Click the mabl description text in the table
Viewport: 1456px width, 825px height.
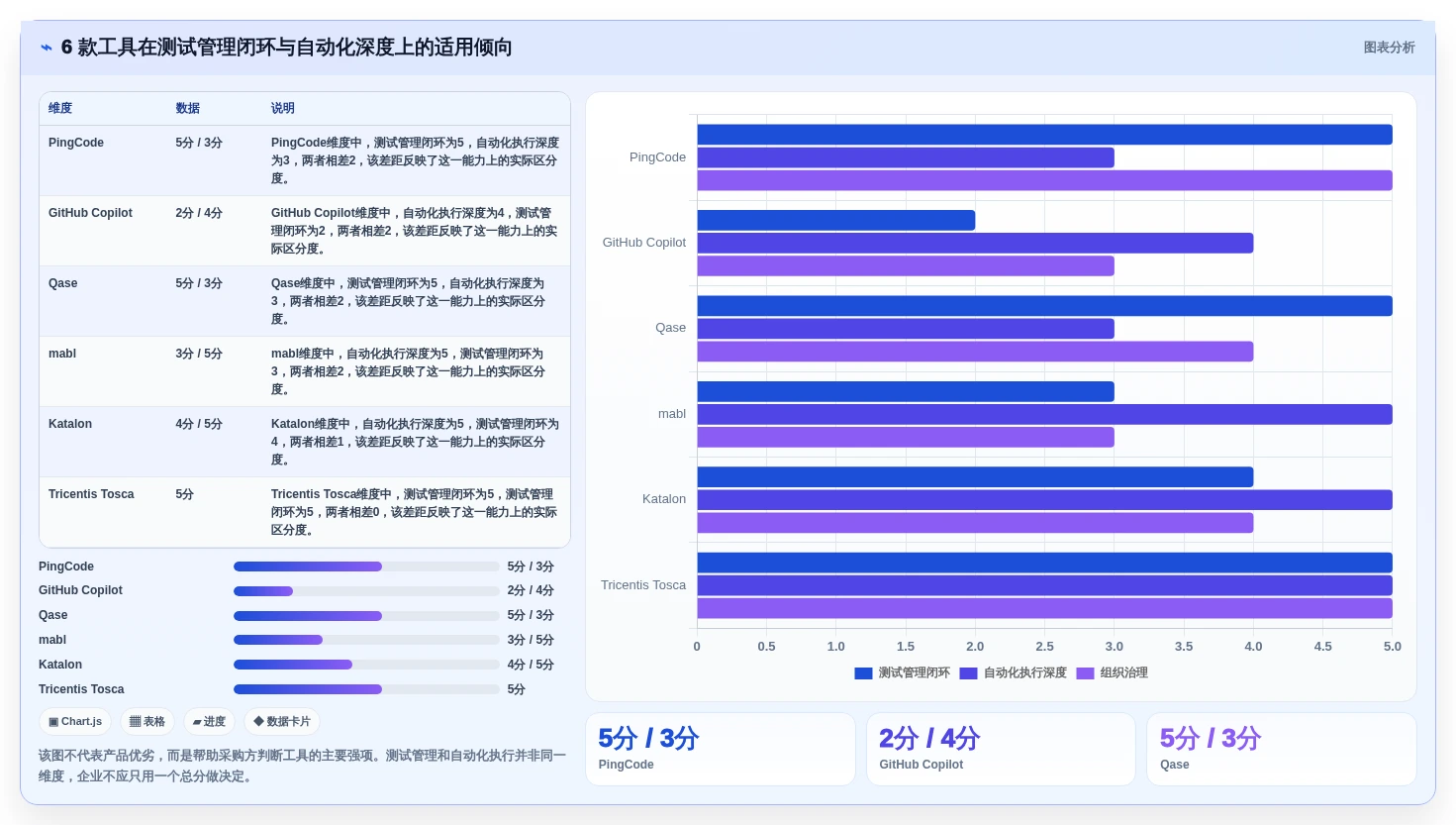point(408,371)
